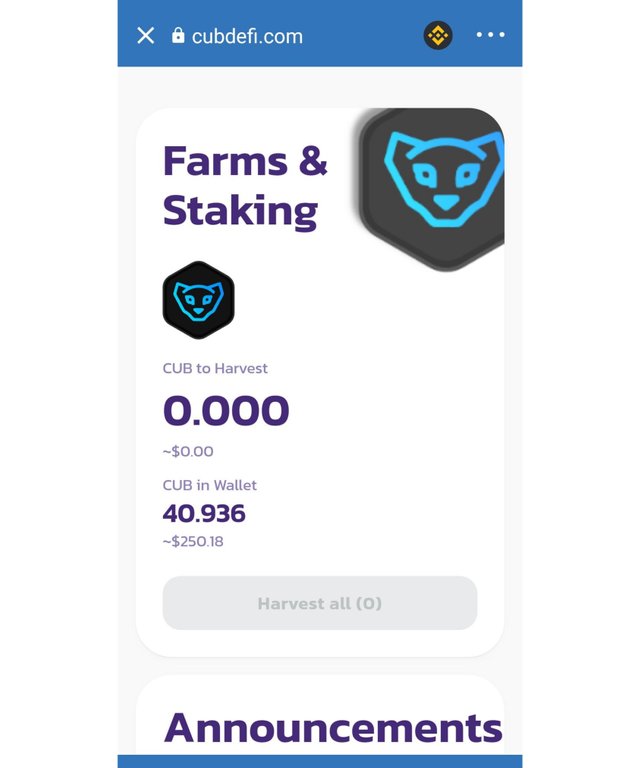Select the cubdefi.com address text
640x768 pixels.
pos(247,36)
